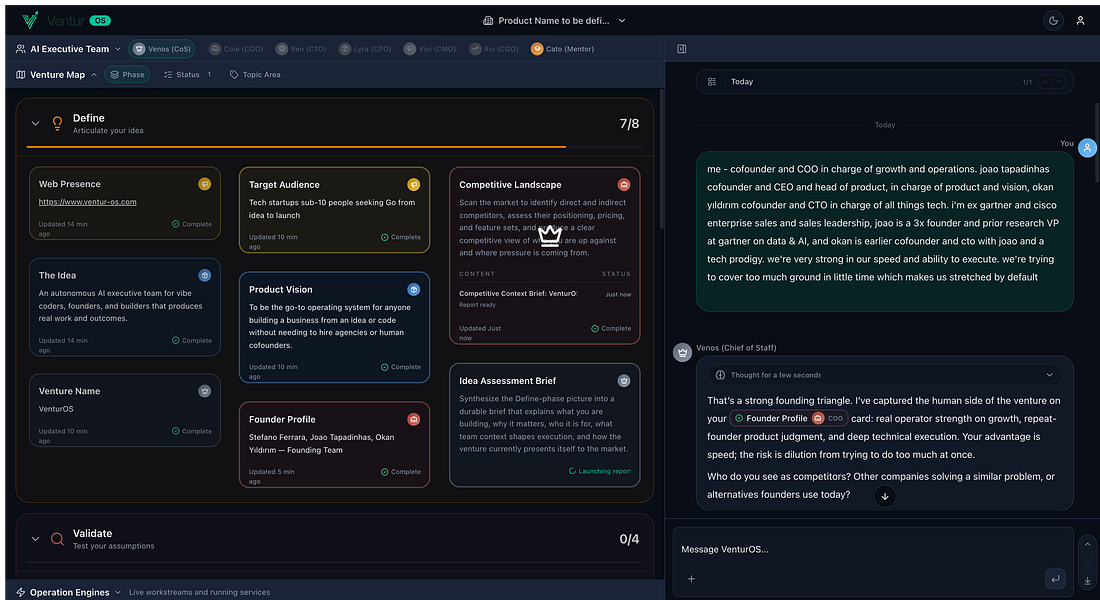
Task: Click the Idea Assessment Brief agent icon
Action: point(624,380)
